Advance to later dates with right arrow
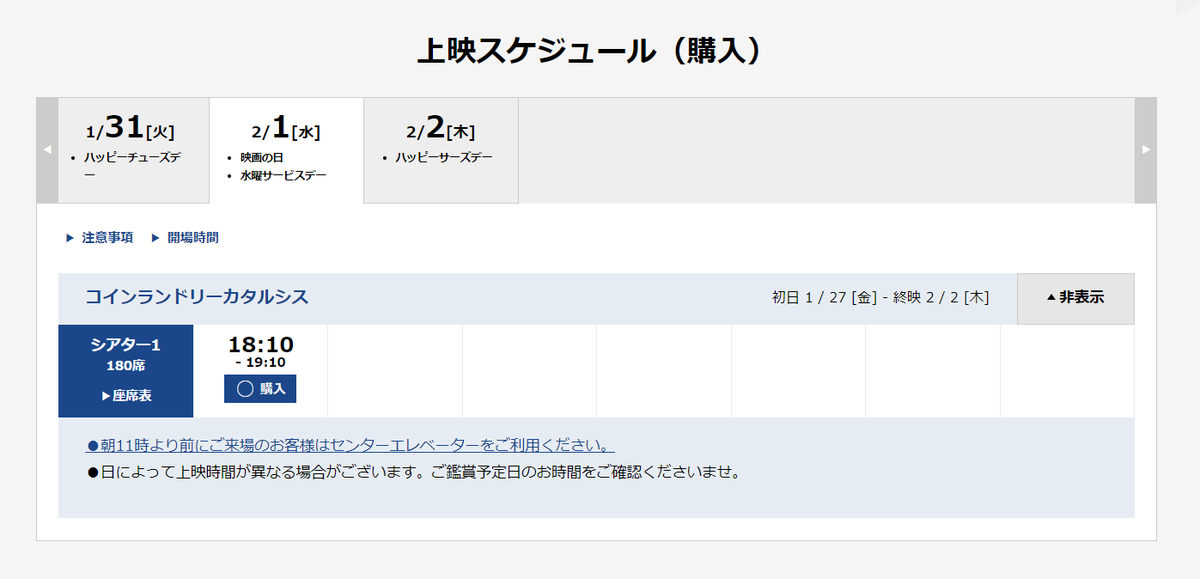This screenshot has width=1200, height=579. pos(1146,150)
